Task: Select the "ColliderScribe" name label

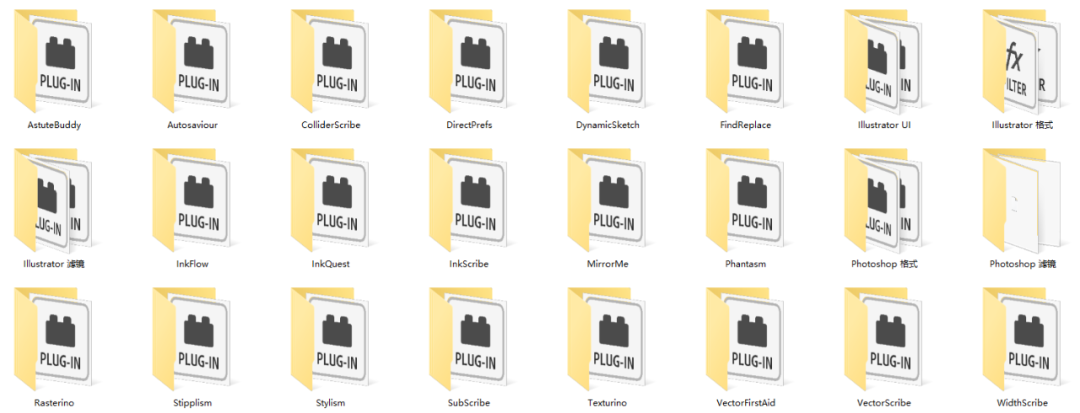Action: pyautogui.click(x=331, y=126)
